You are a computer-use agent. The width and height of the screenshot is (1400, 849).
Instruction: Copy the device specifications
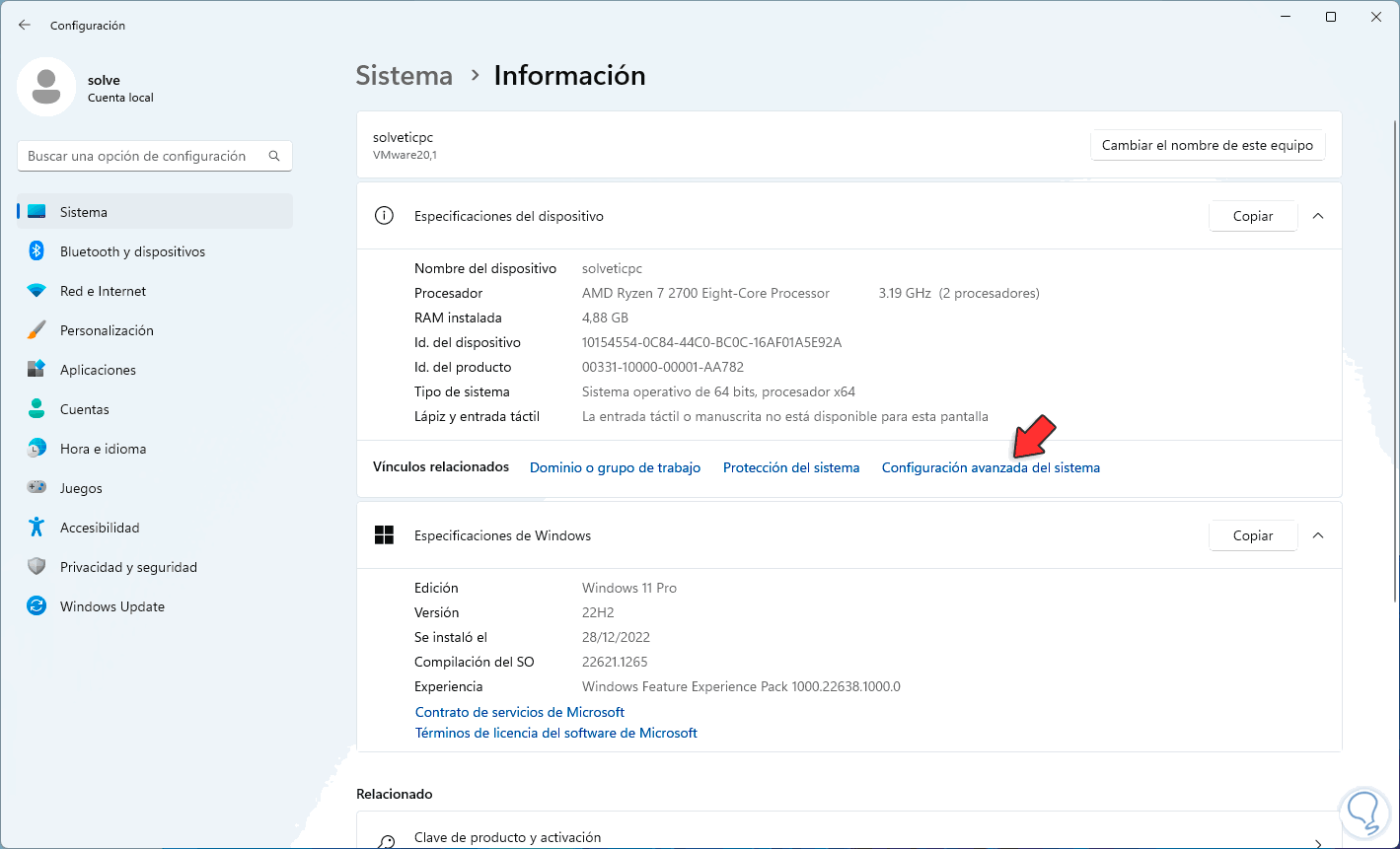[1252, 216]
